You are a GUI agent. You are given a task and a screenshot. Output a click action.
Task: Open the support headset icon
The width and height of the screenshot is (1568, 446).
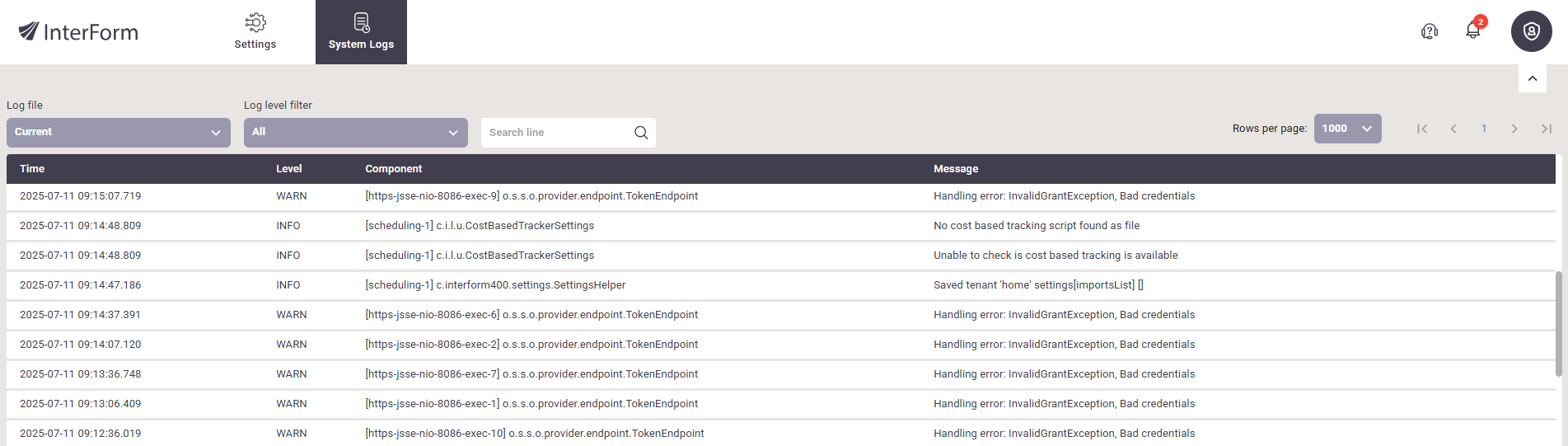[x=1430, y=31]
